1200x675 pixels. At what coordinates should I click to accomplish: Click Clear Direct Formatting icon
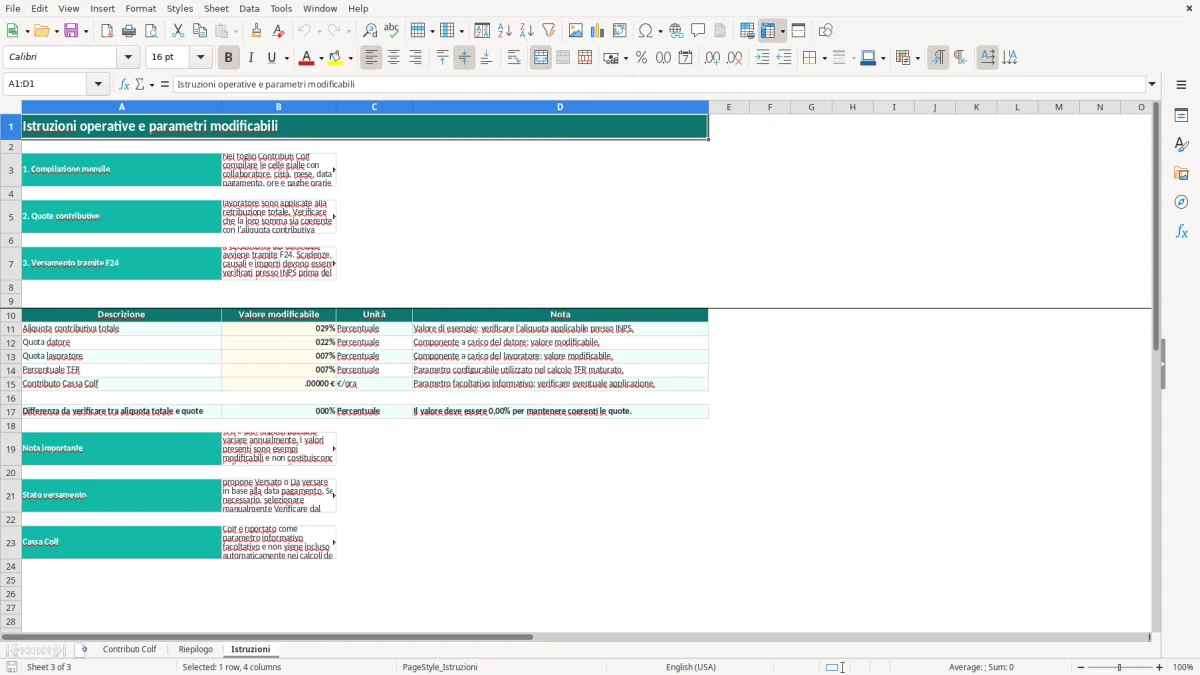279,31
